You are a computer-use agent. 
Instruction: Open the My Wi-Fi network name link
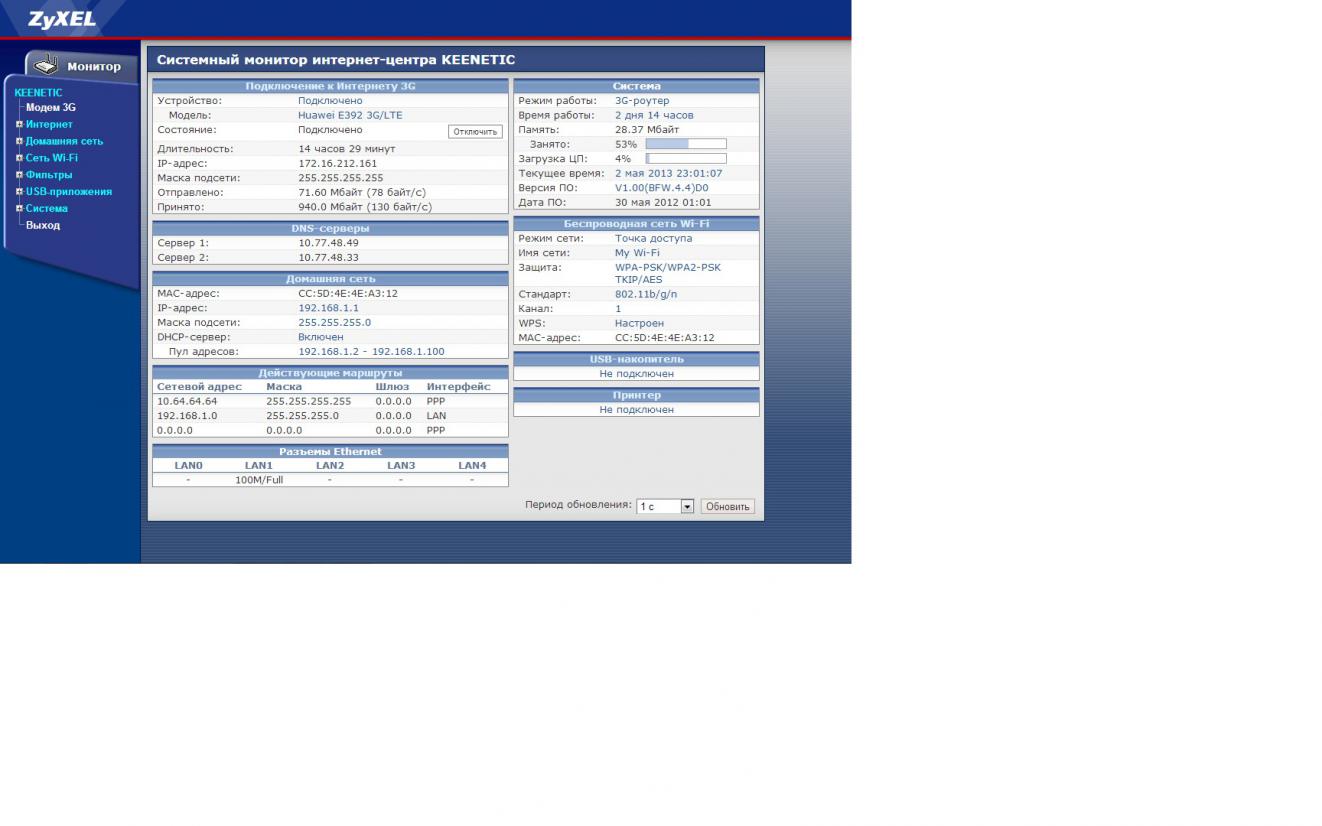pos(637,253)
